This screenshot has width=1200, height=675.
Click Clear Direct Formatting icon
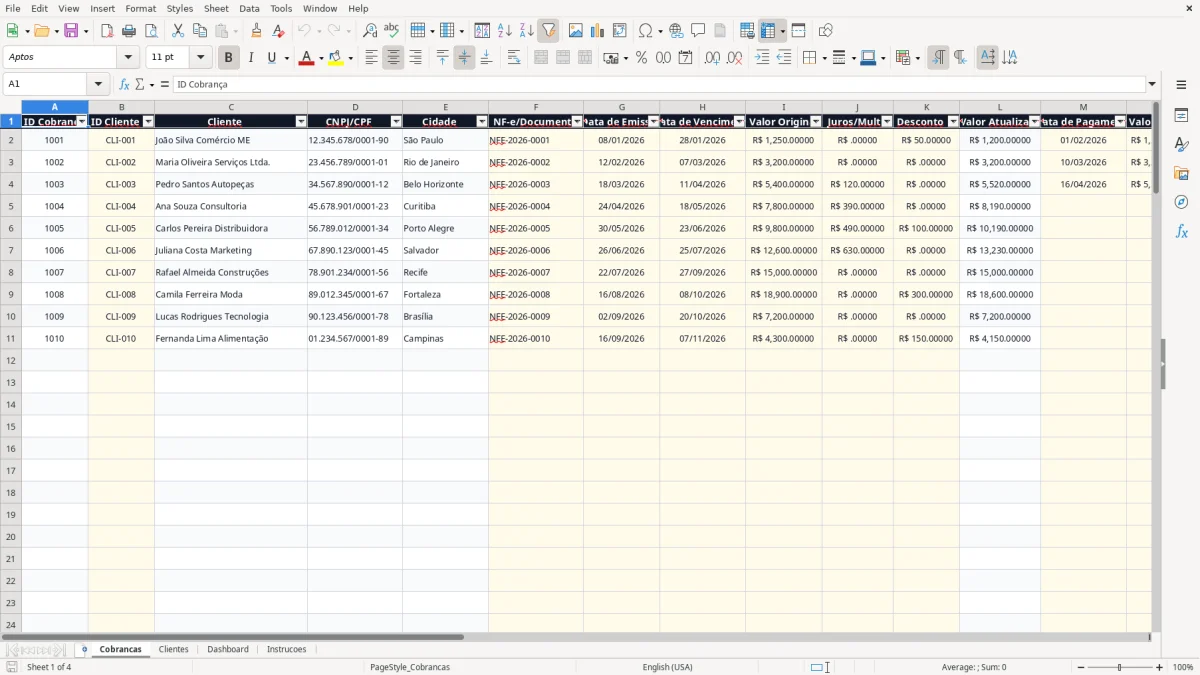click(278, 31)
